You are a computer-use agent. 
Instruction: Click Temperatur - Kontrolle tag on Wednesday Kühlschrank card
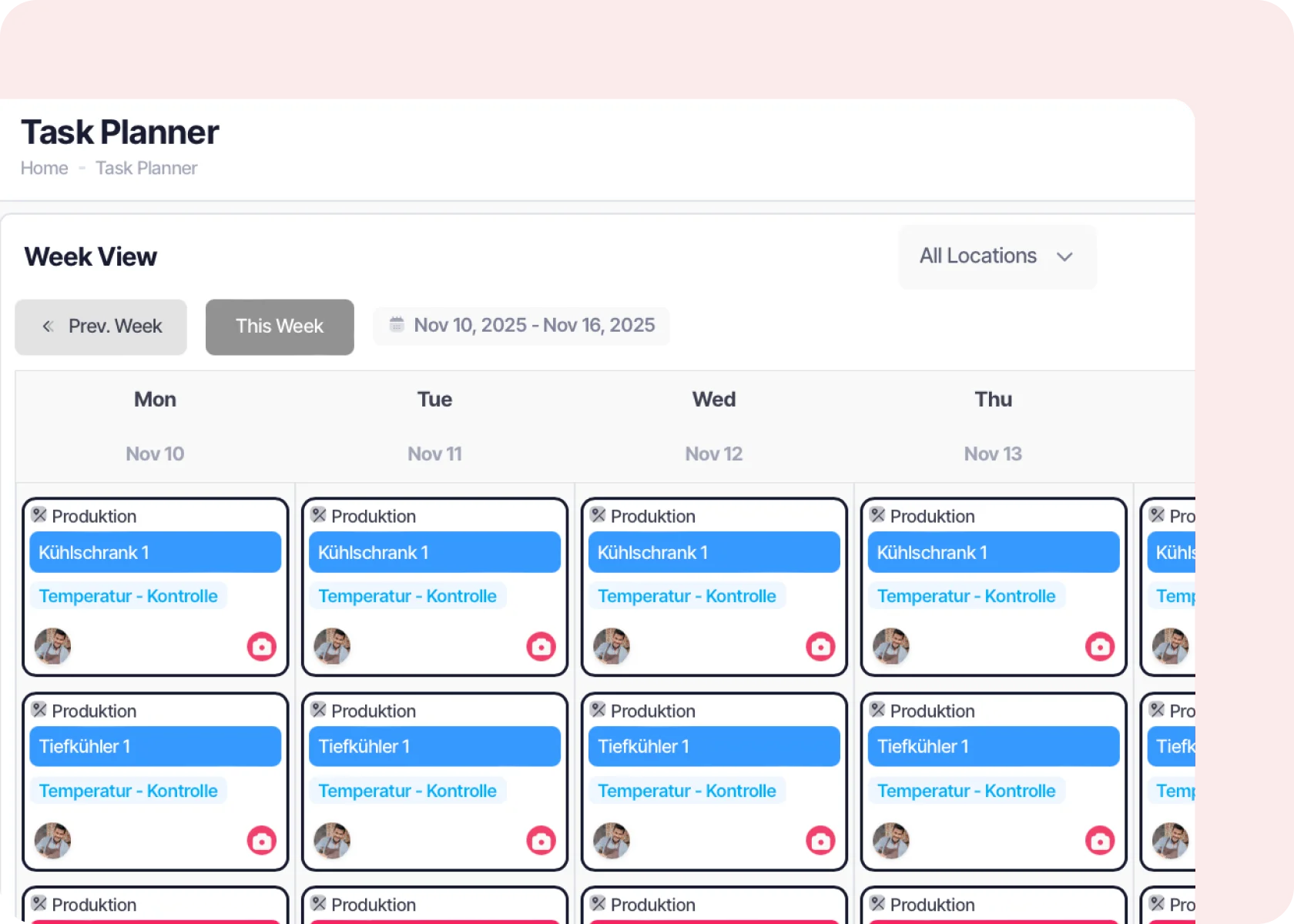click(x=687, y=596)
